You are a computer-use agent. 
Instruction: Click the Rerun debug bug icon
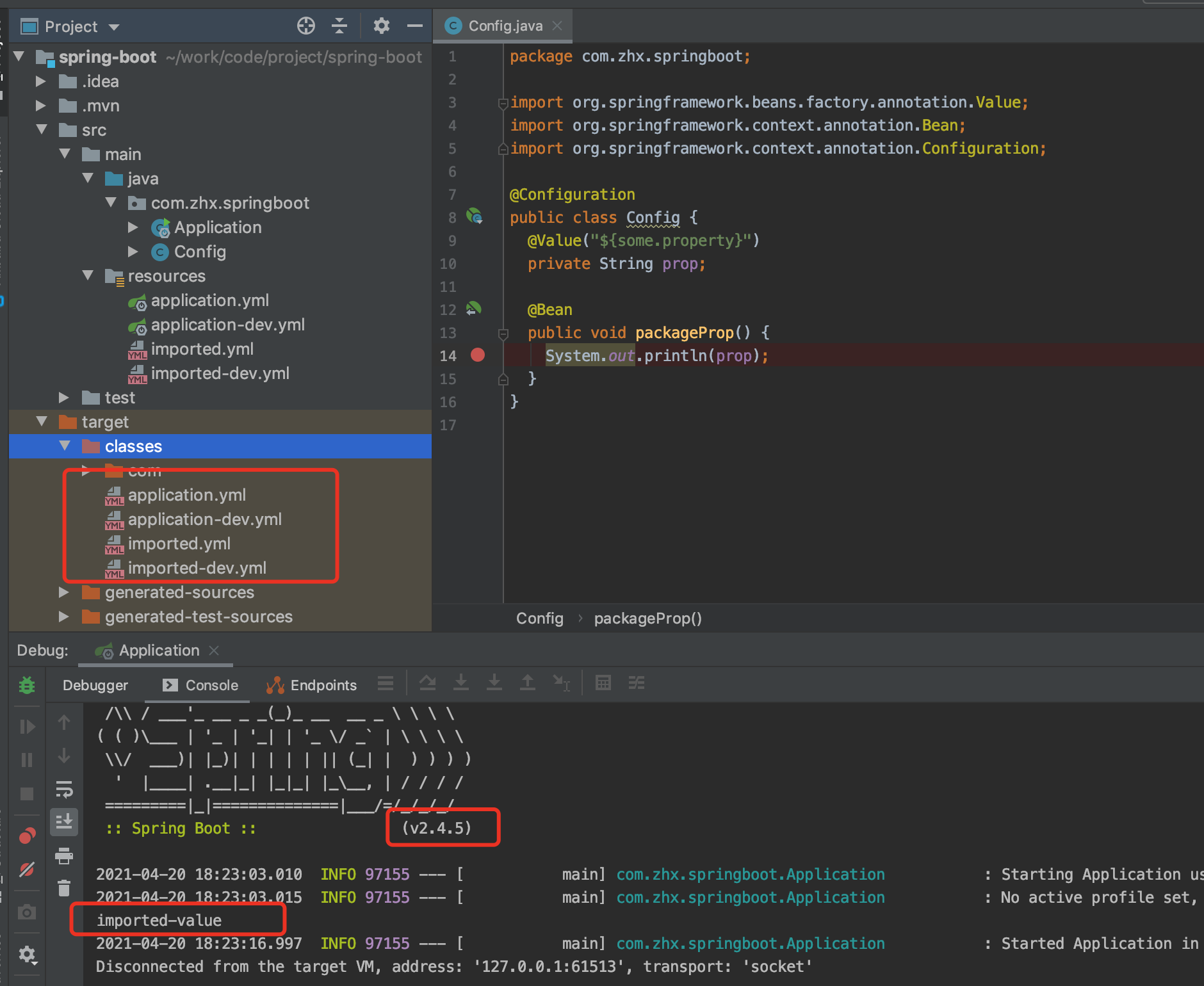27,685
